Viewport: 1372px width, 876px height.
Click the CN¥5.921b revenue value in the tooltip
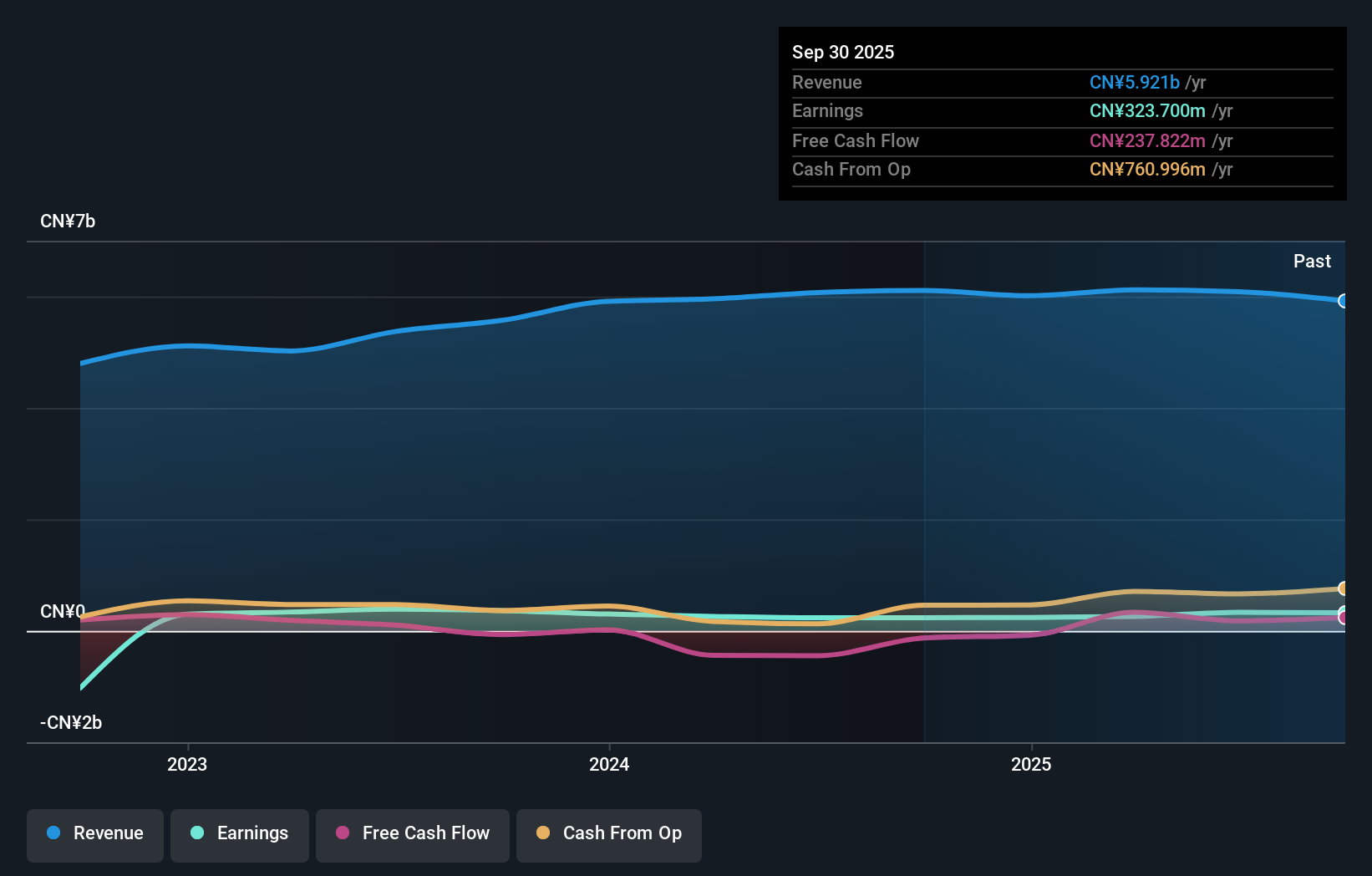[x=1134, y=83]
